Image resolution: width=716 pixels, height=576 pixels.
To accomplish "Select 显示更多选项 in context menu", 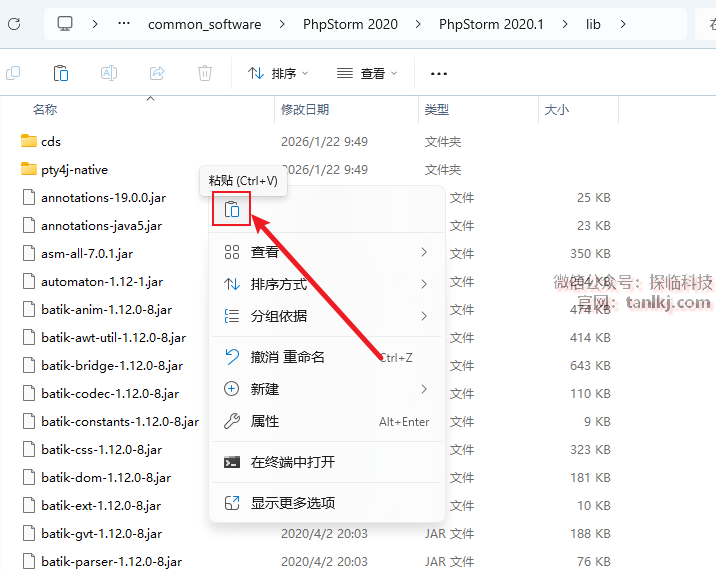I will [x=326, y=503].
